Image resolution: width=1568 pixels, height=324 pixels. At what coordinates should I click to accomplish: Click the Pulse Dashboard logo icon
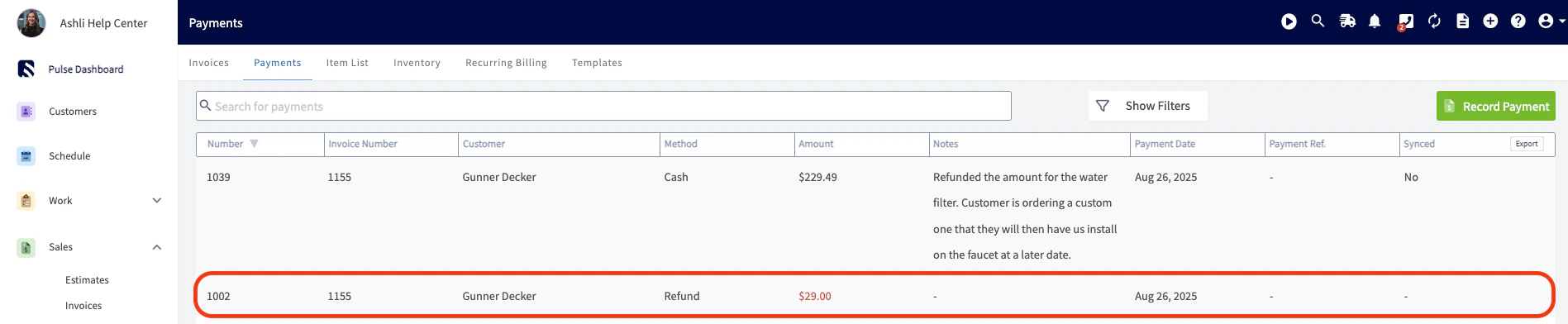click(x=26, y=69)
